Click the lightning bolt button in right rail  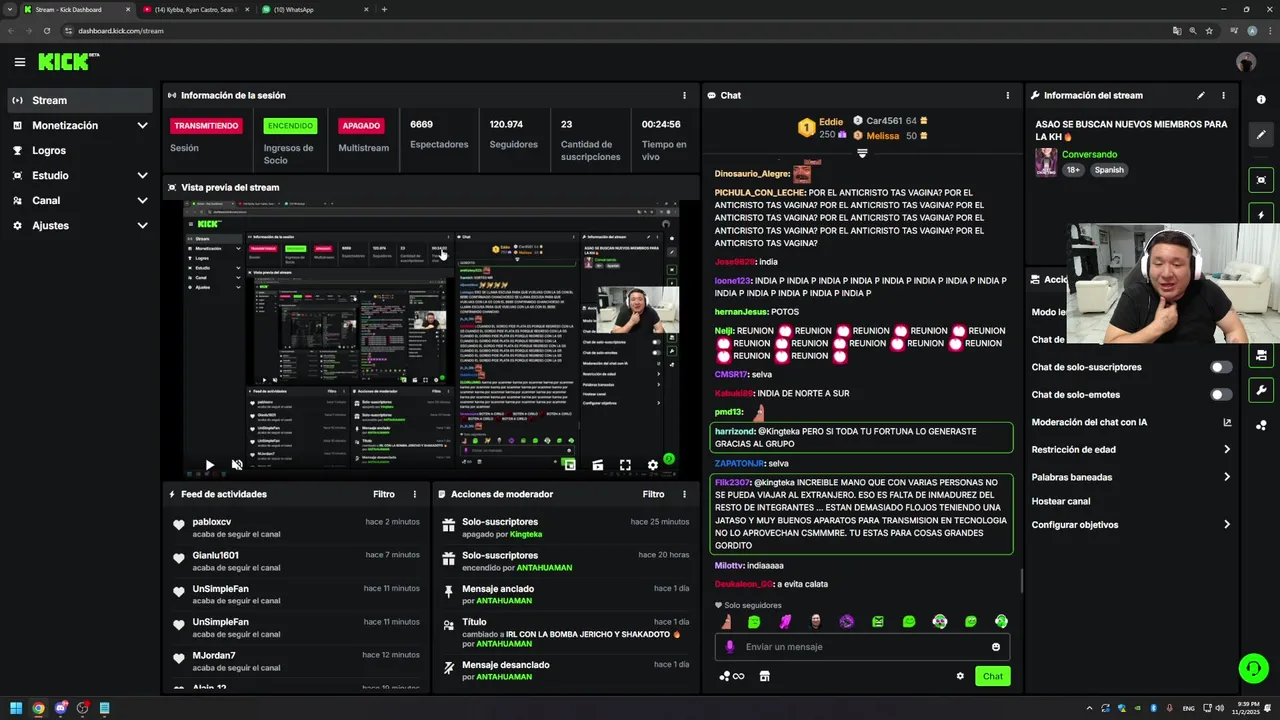click(x=1261, y=215)
